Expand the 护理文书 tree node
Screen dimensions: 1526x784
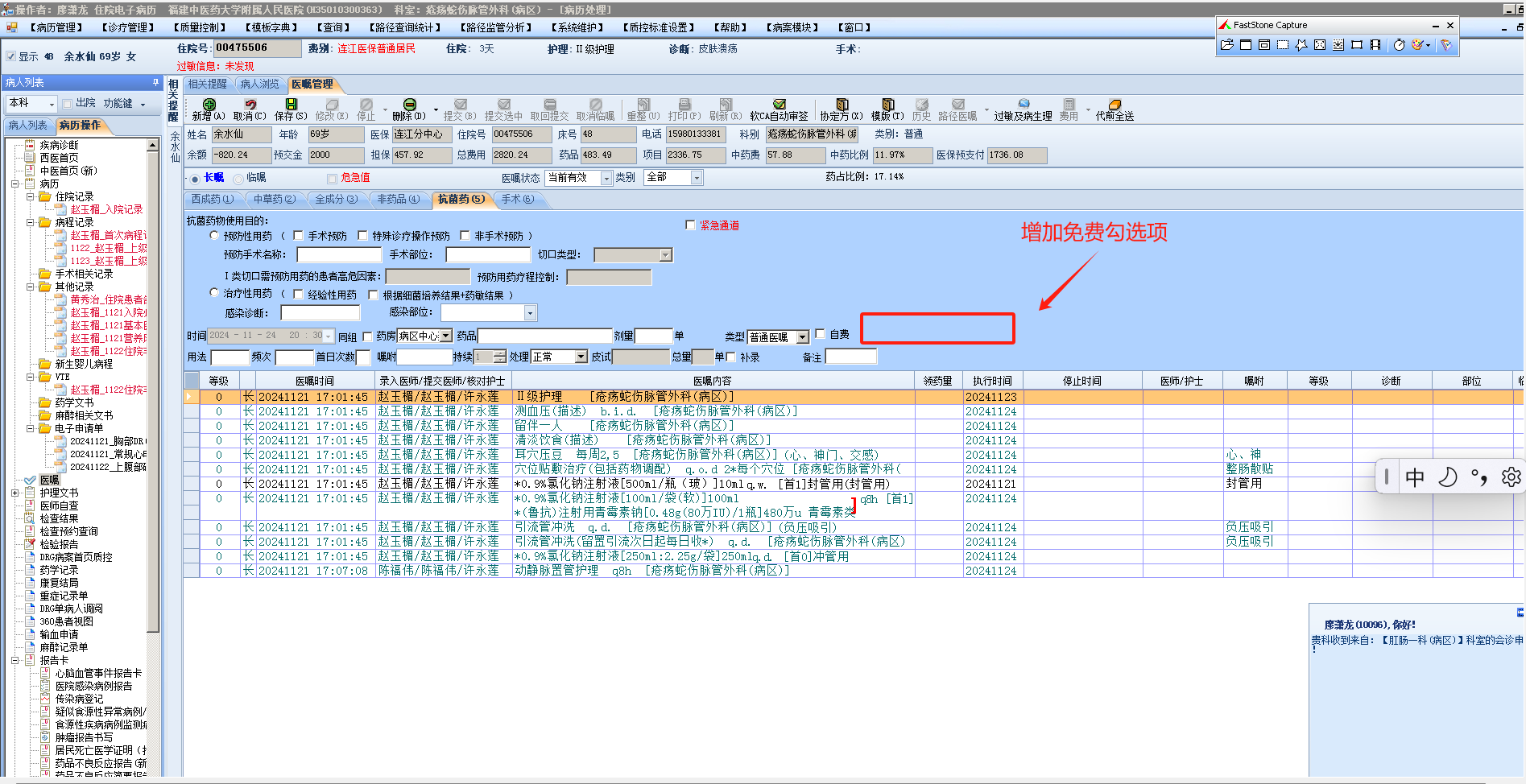[x=15, y=493]
